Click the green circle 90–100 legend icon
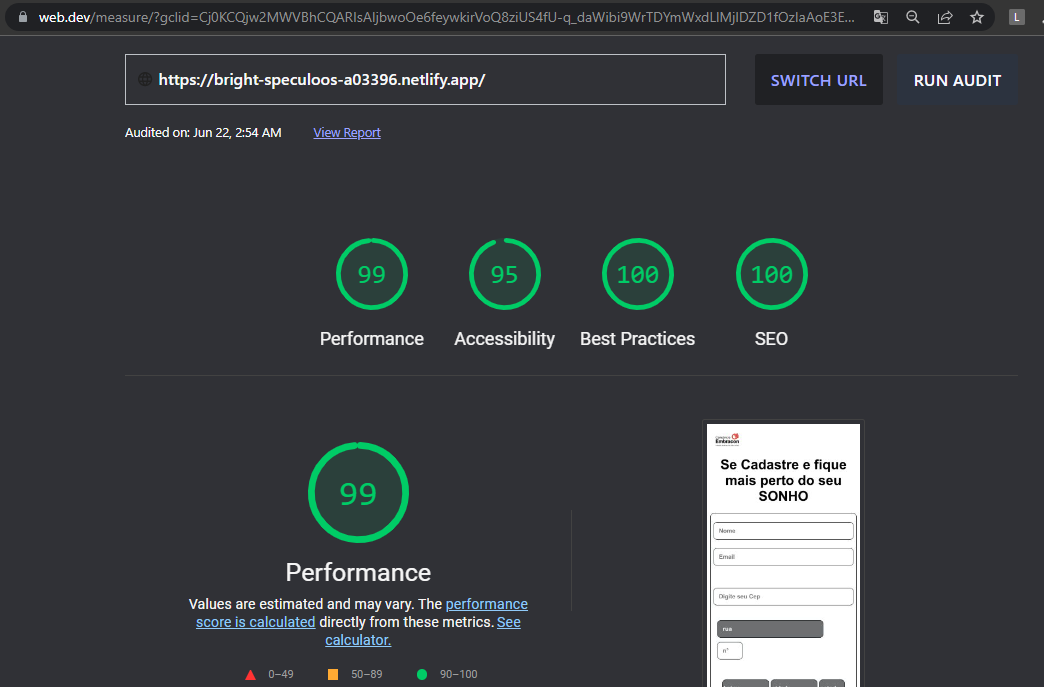1044x687 pixels. pyautogui.click(x=421, y=674)
